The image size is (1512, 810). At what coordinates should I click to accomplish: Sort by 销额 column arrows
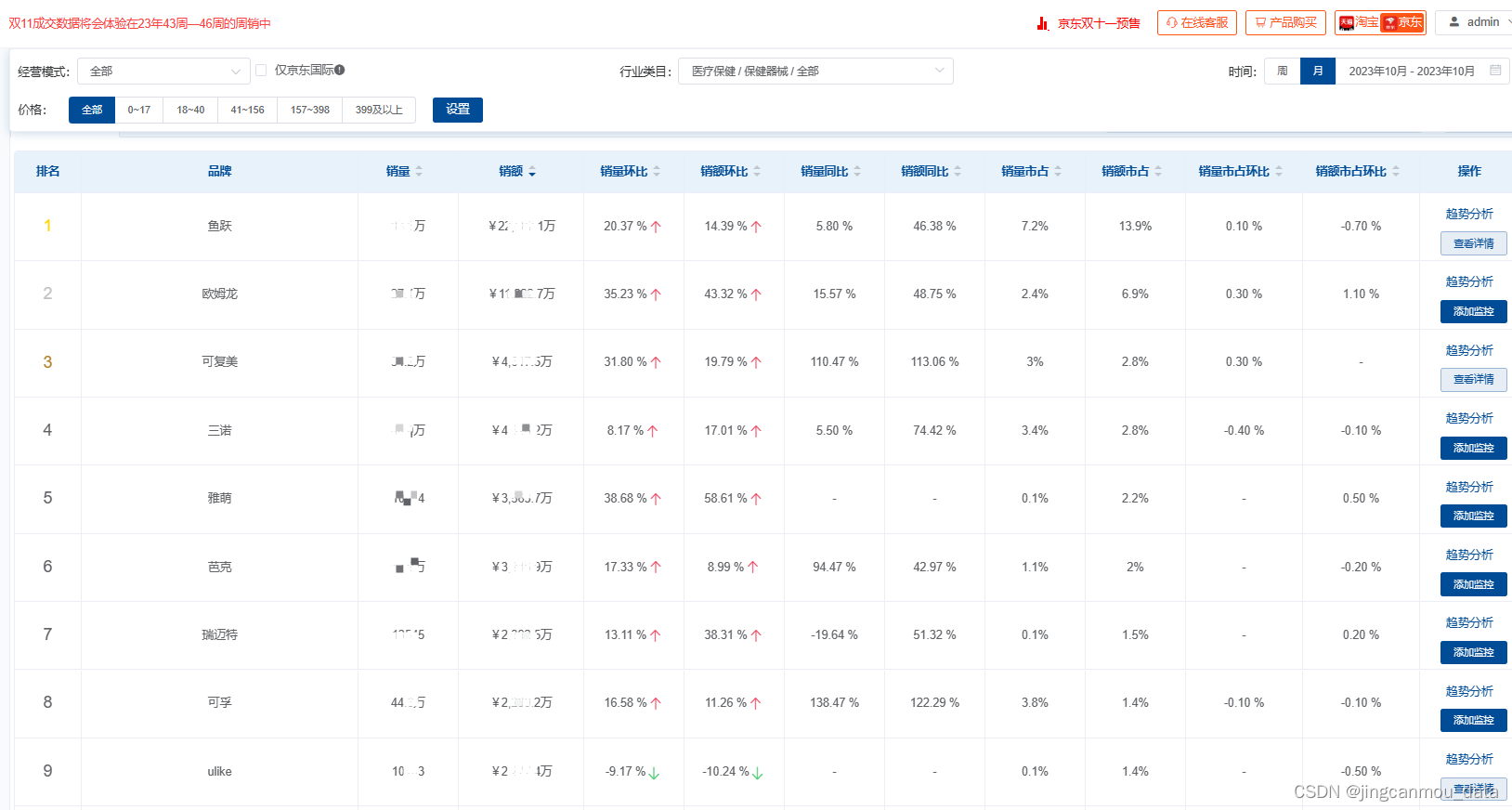(532, 171)
